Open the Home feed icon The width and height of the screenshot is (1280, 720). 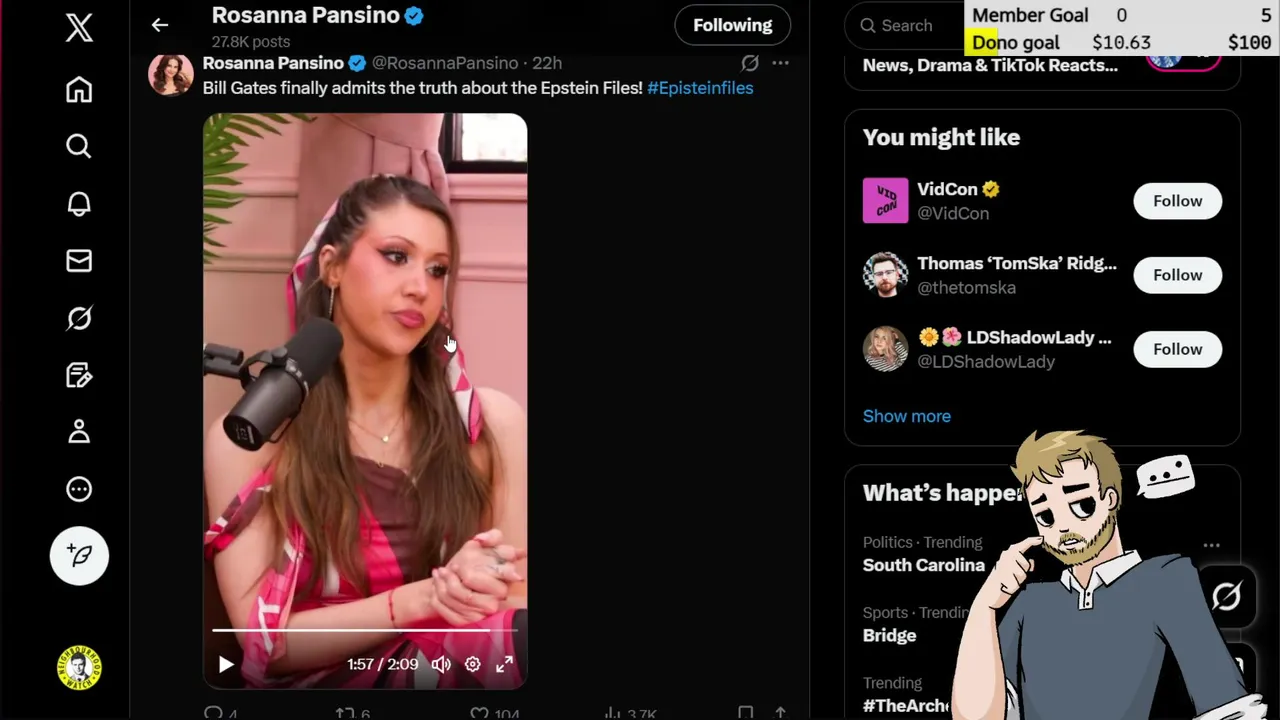[79, 90]
